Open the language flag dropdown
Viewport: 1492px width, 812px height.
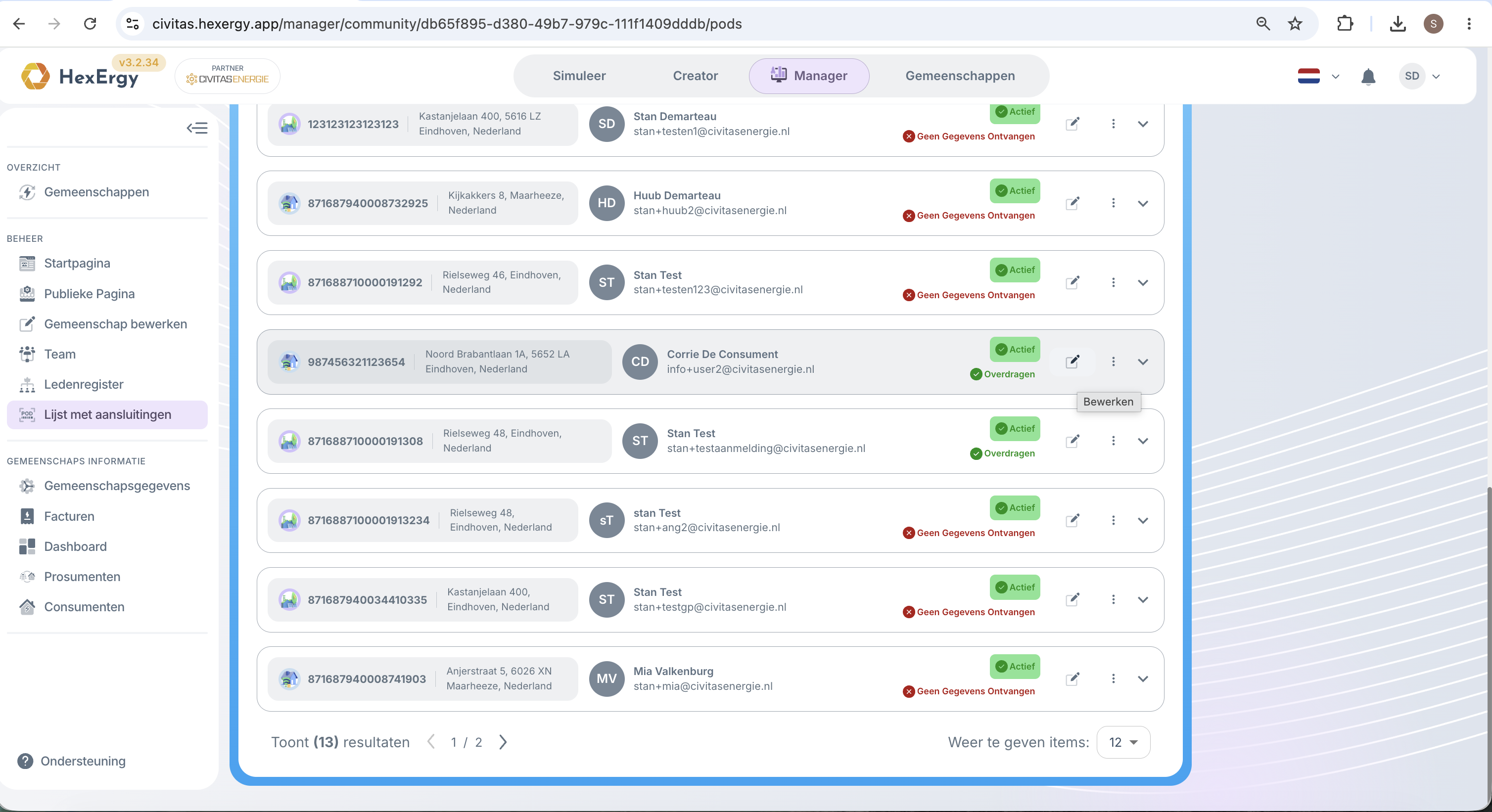(1318, 76)
